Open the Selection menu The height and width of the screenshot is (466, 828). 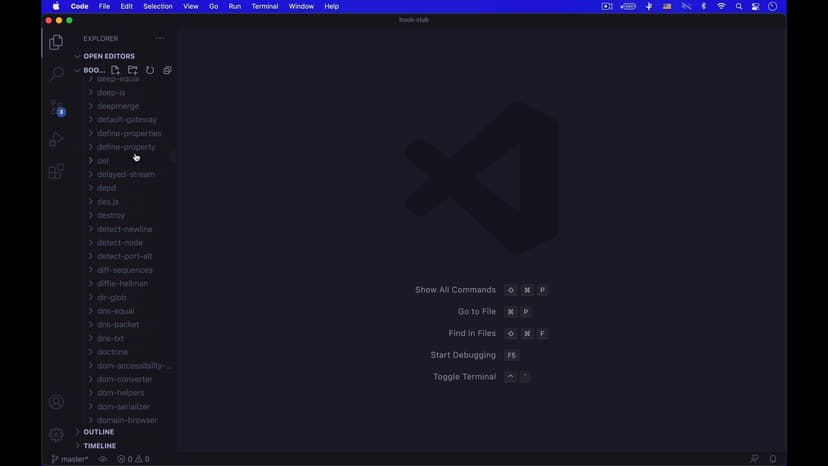pos(158,6)
